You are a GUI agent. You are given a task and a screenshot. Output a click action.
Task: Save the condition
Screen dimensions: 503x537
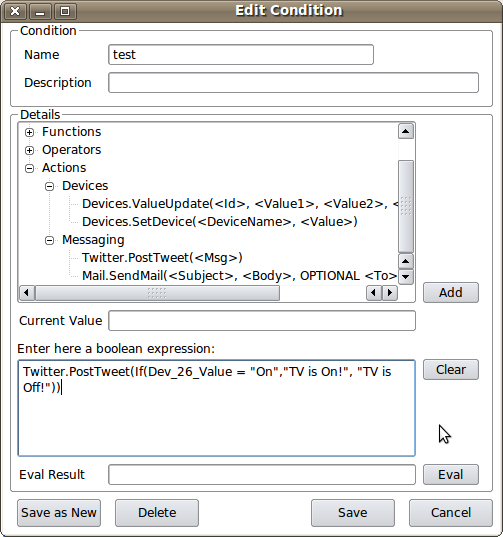[x=353, y=513]
